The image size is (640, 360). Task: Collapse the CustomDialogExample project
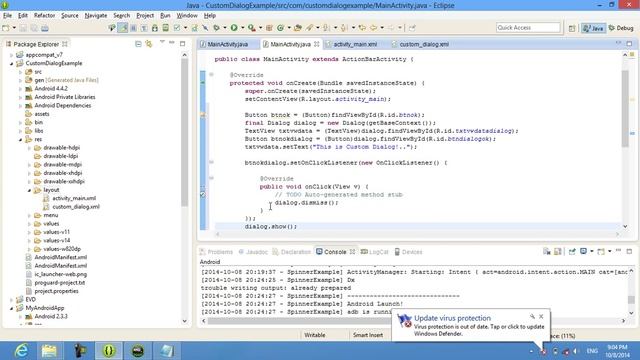point(12,63)
